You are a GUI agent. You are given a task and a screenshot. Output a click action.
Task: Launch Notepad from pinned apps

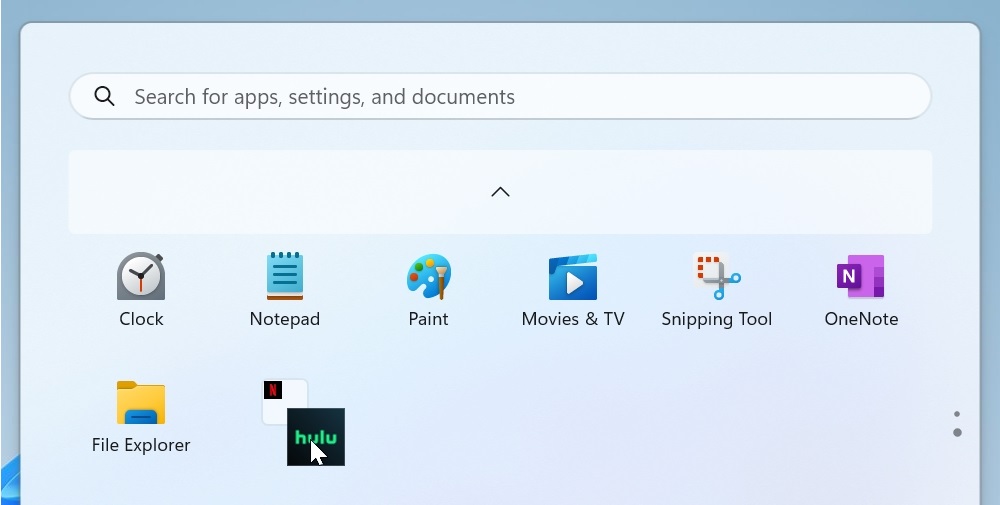click(284, 276)
